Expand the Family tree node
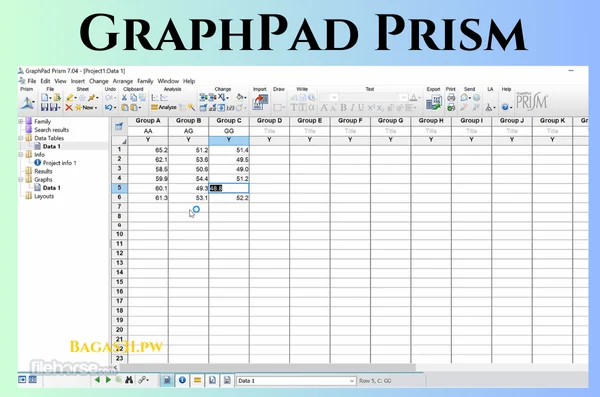Image resolution: width=600 pixels, height=397 pixels. (21, 121)
